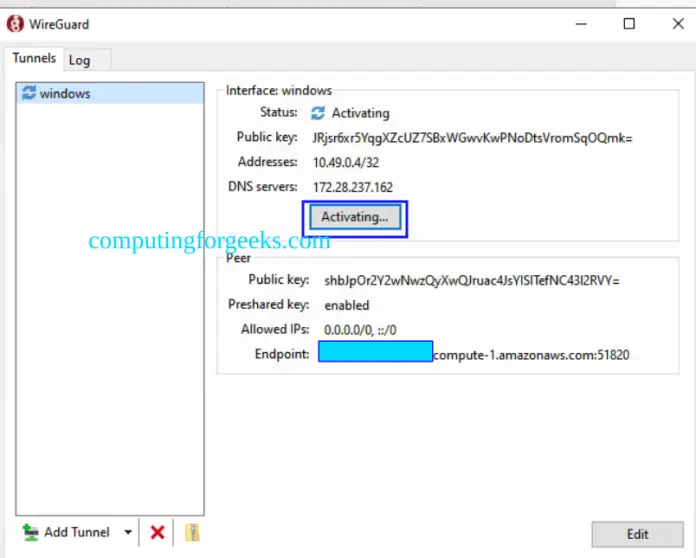Click the Add Tunnel computer icon
696x558 pixels.
click(30, 532)
